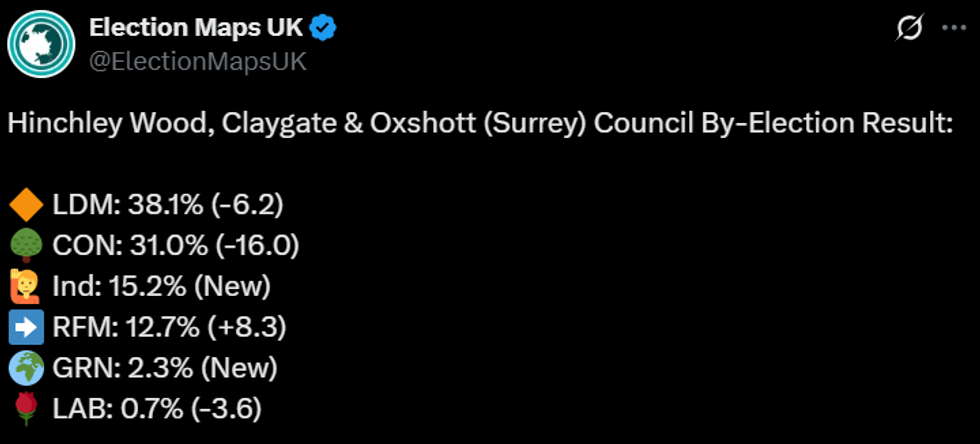Open the Grok icon on the tweet
The width and height of the screenshot is (980, 444).
(910, 30)
